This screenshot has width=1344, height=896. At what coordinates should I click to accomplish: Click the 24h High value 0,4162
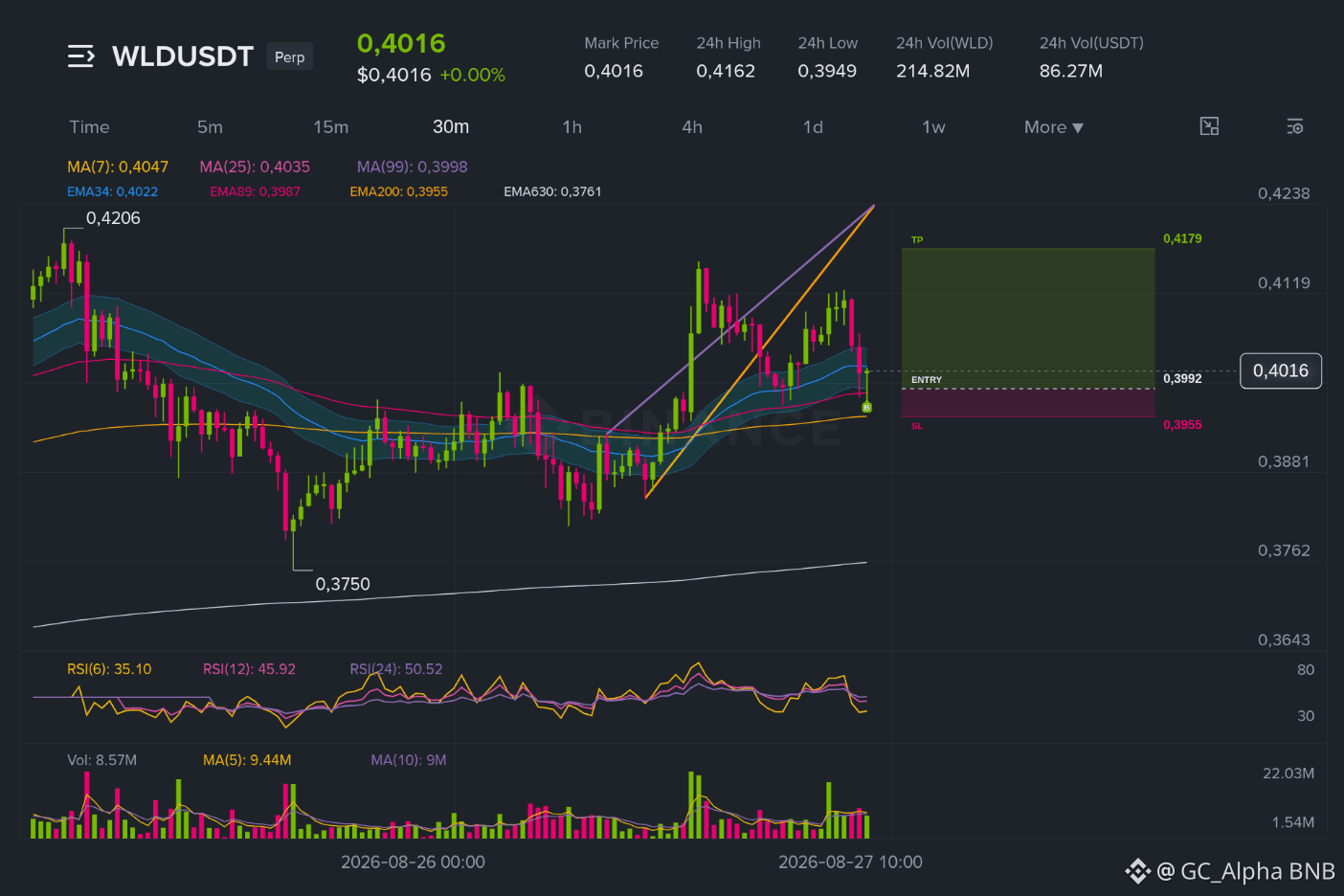[726, 71]
